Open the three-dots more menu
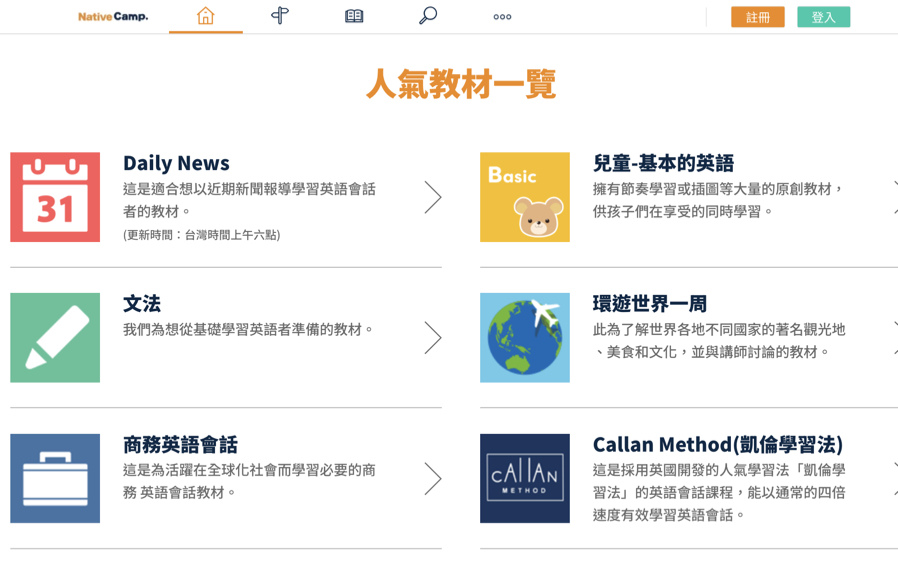The width and height of the screenshot is (898, 580). coord(502,17)
